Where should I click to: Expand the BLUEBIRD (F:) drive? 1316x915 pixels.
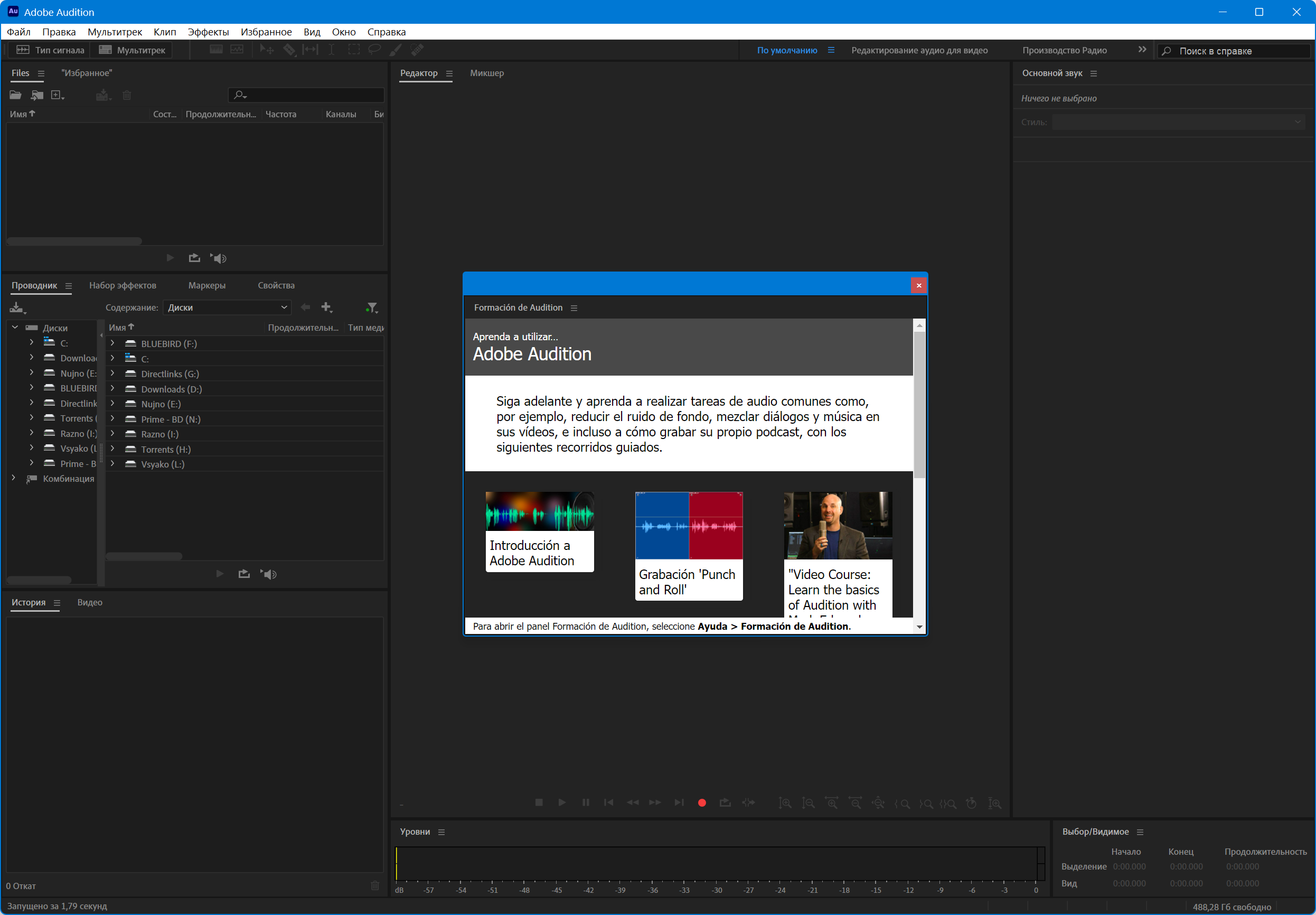(113, 343)
